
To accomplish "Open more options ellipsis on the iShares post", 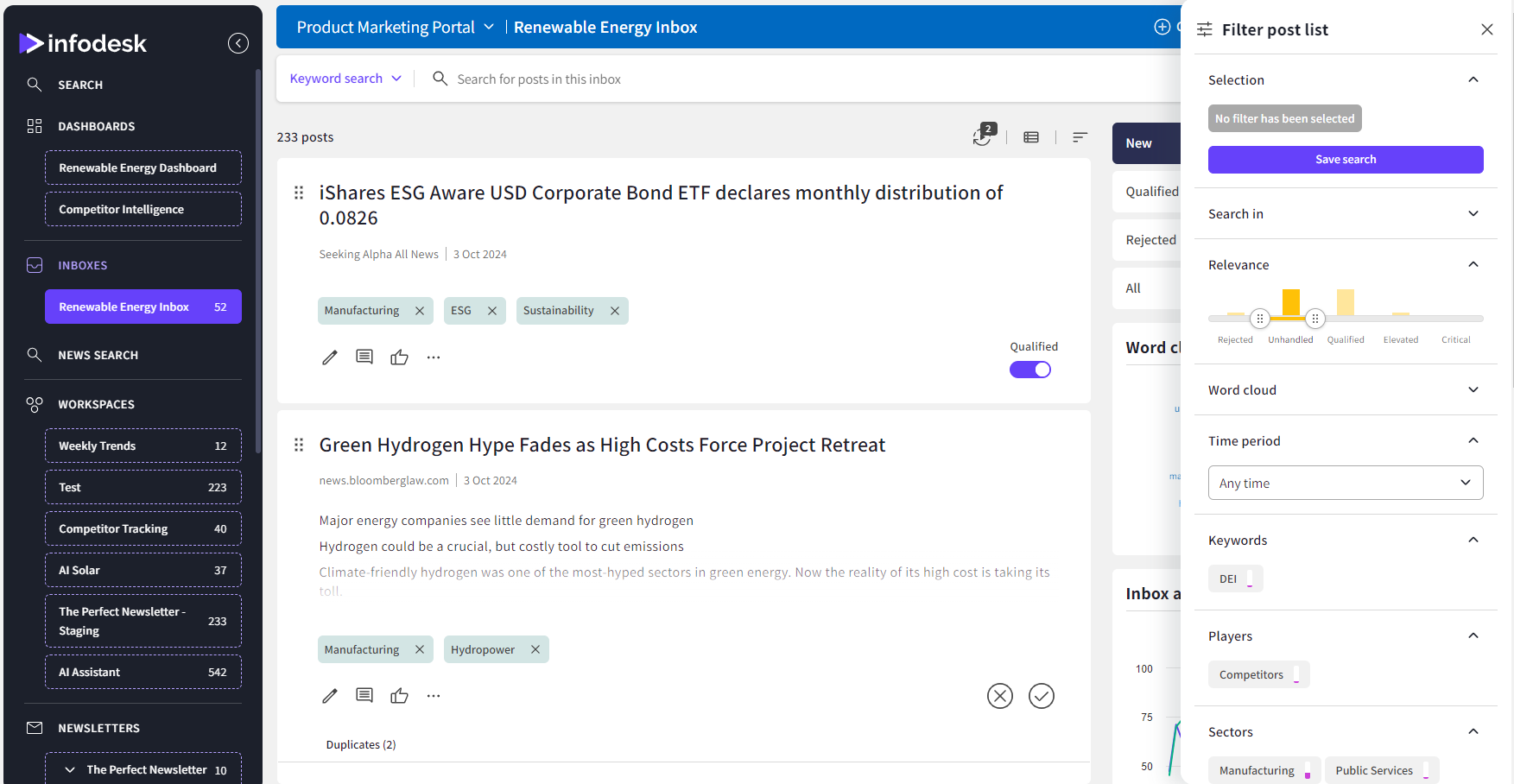I will point(434,357).
